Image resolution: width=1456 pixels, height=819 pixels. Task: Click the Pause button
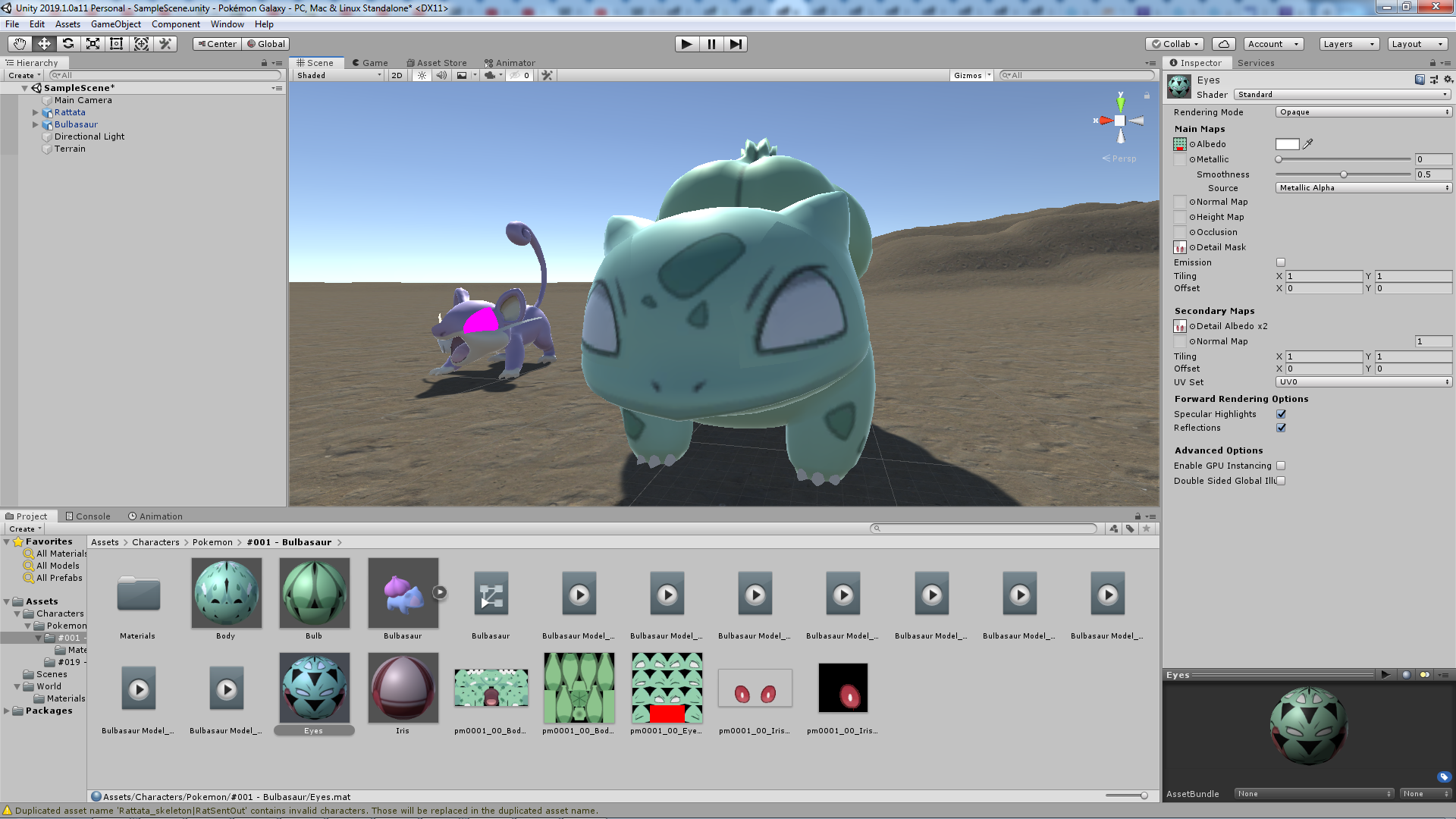tap(711, 44)
